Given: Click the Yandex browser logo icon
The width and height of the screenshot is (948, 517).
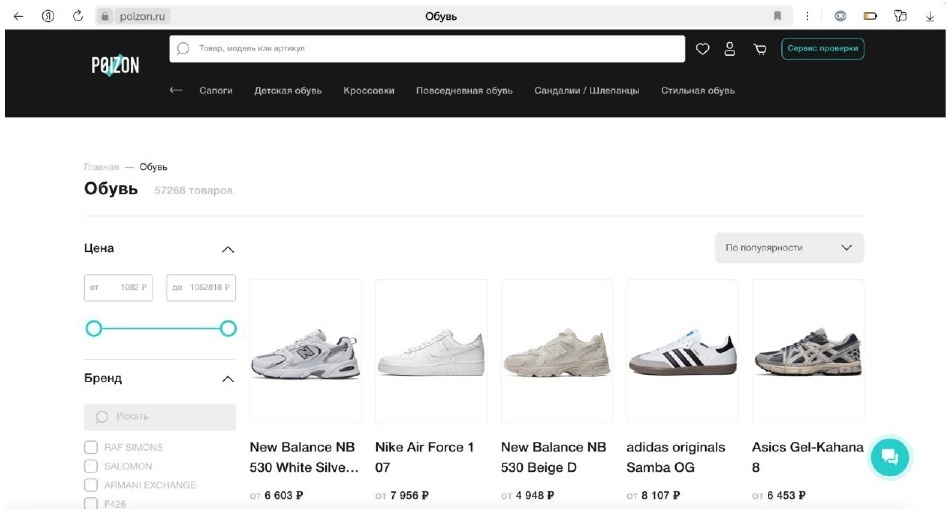Looking at the screenshot, I should [x=48, y=16].
